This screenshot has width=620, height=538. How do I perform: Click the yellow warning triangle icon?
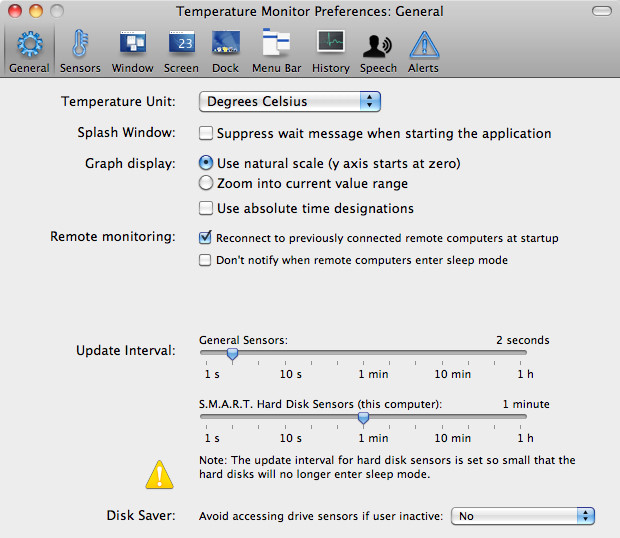159,475
